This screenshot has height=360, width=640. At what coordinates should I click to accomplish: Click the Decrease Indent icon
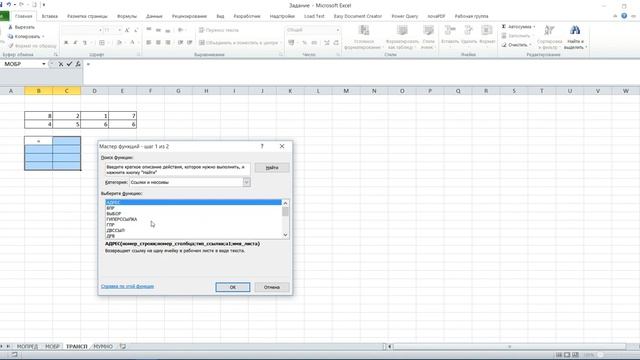pyautogui.click(x=180, y=42)
